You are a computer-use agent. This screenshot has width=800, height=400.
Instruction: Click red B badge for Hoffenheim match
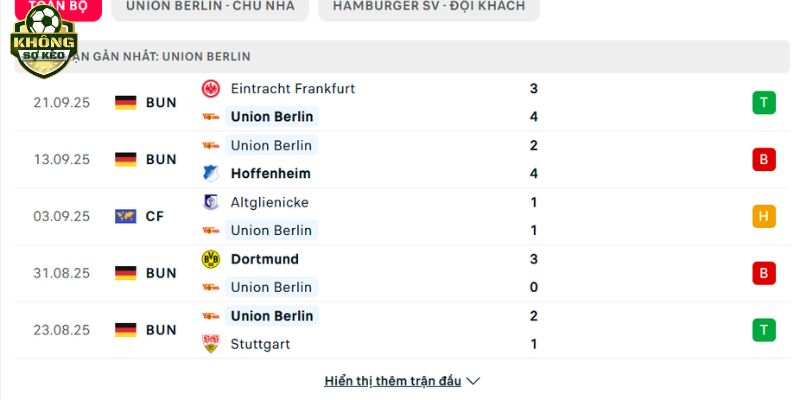[764, 160]
